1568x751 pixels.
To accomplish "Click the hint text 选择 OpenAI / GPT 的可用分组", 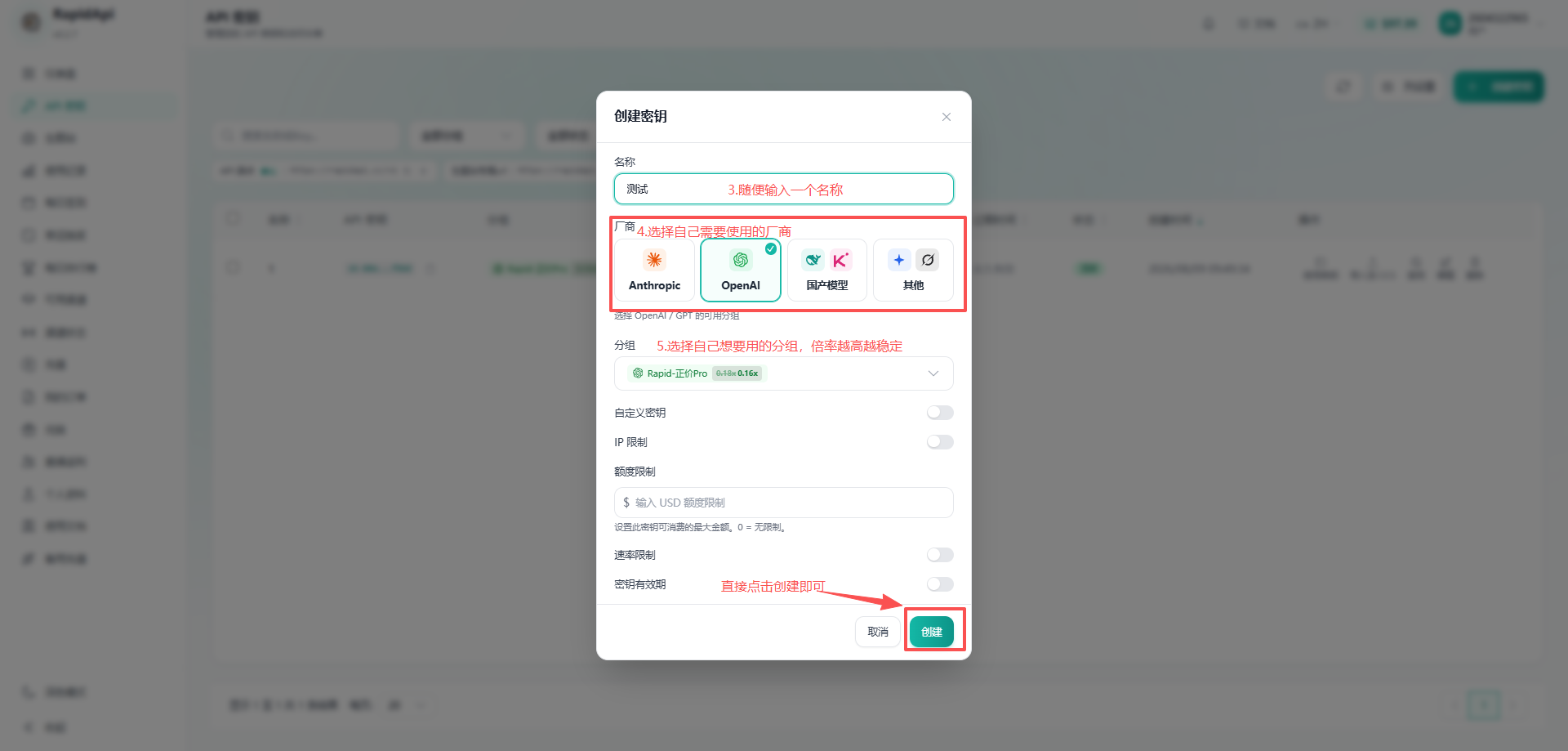I will tap(677, 315).
